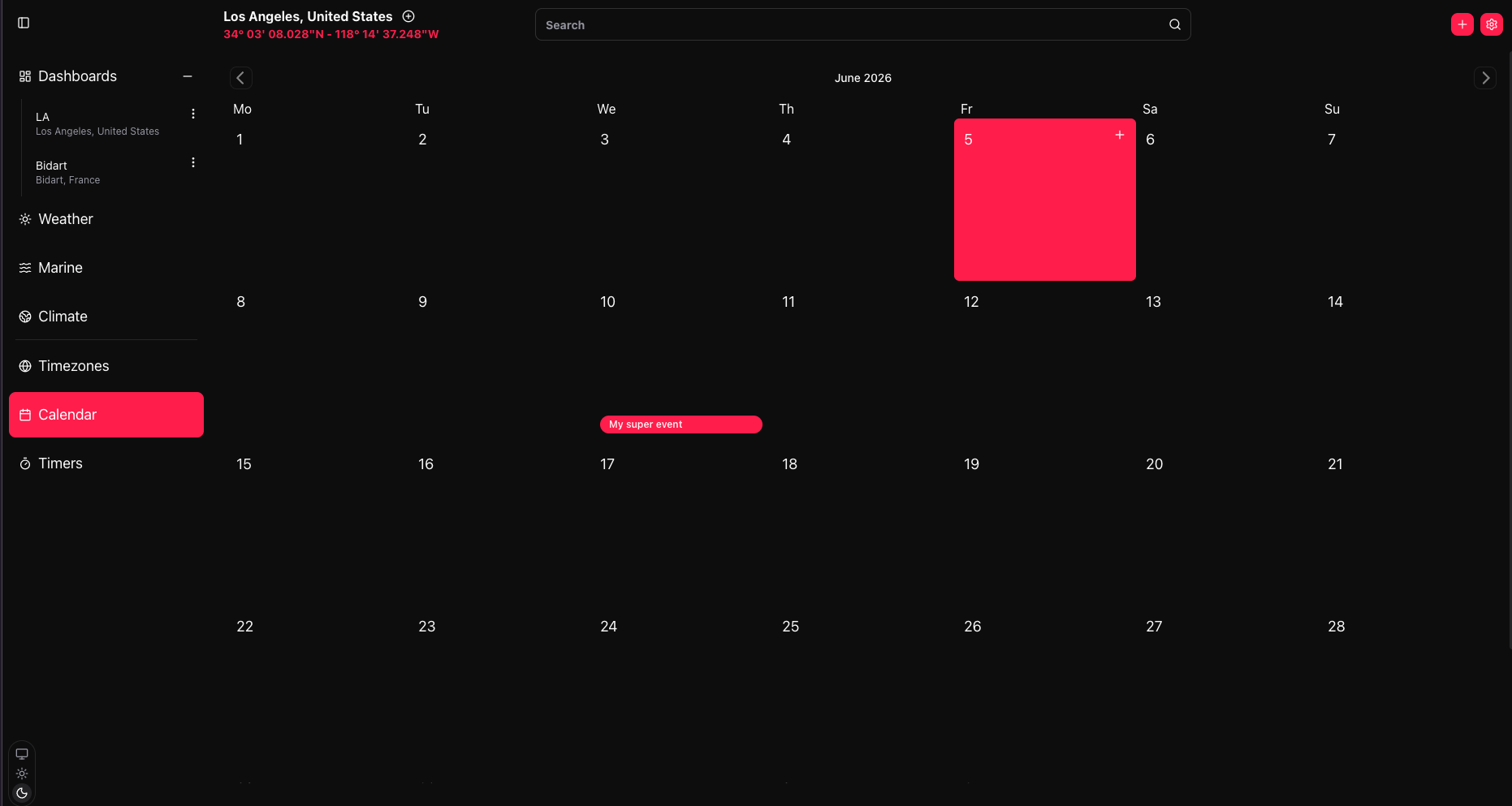Open options menu for Bidart dashboard
Screen dimensions: 1512x806
(x=193, y=162)
